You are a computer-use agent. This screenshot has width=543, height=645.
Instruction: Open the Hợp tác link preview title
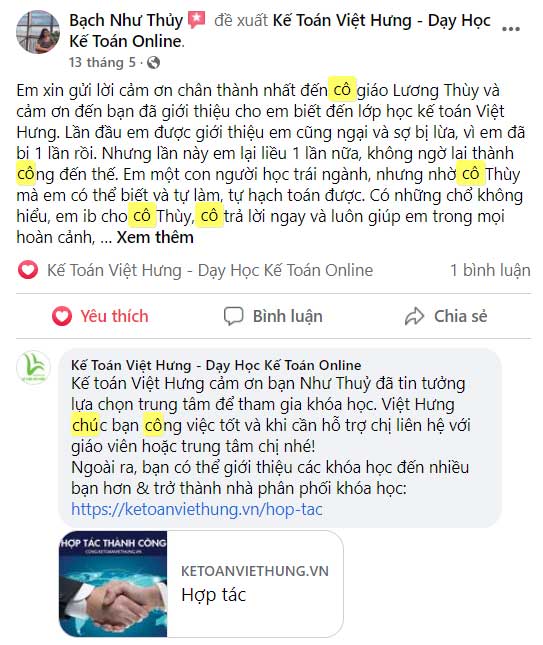coord(213,595)
